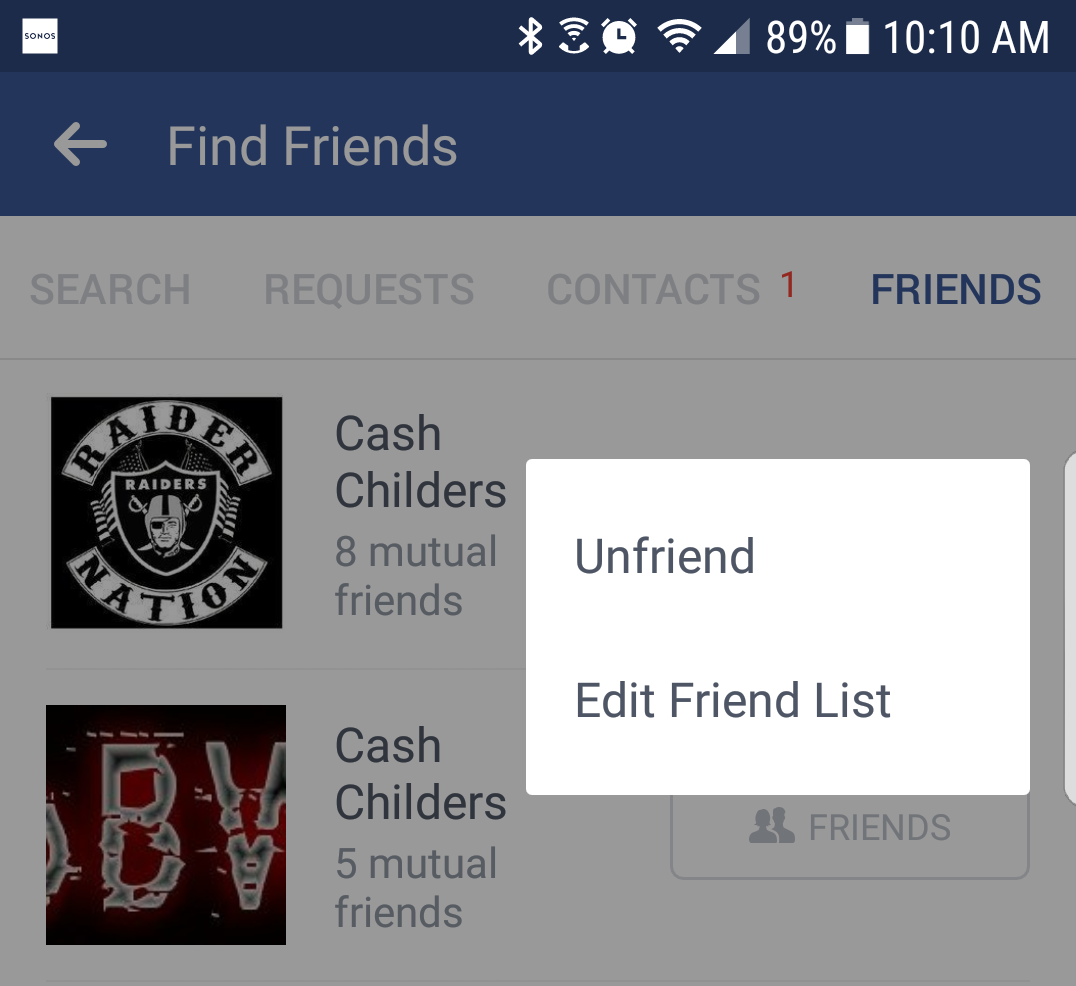Tap the screen mirroring status icon
This screenshot has width=1076, height=986.
point(572,35)
